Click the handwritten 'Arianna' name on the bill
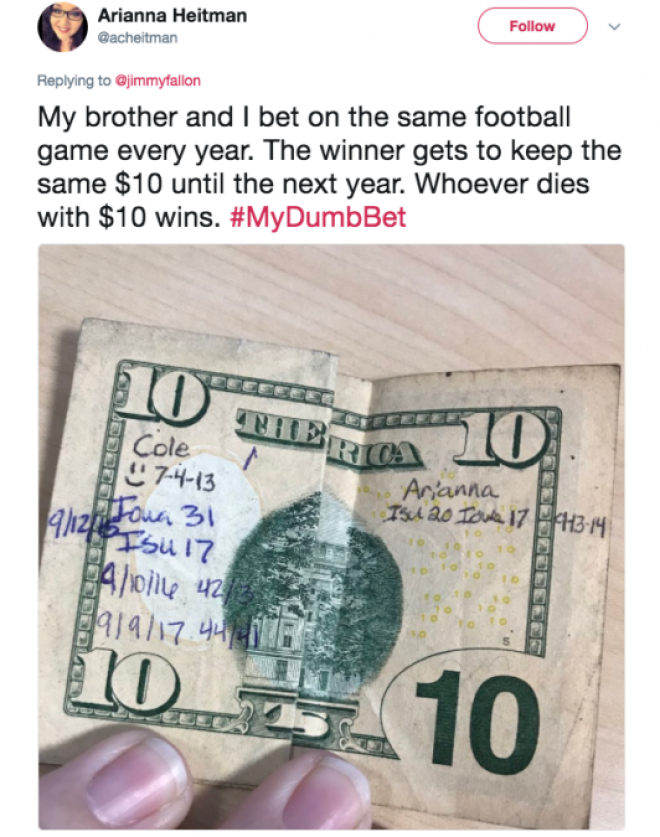The width and height of the screenshot is (660, 837). pyautogui.click(x=450, y=489)
